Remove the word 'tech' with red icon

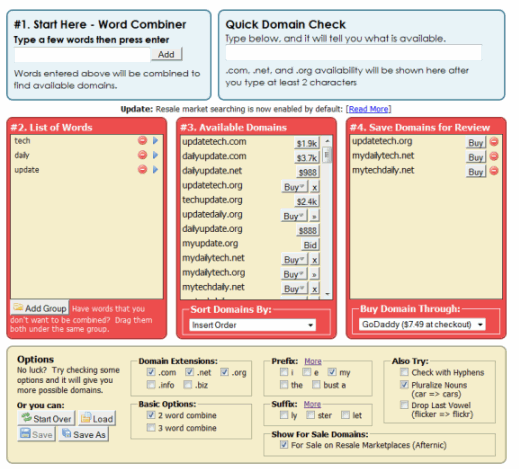pyautogui.click(x=142, y=140)
